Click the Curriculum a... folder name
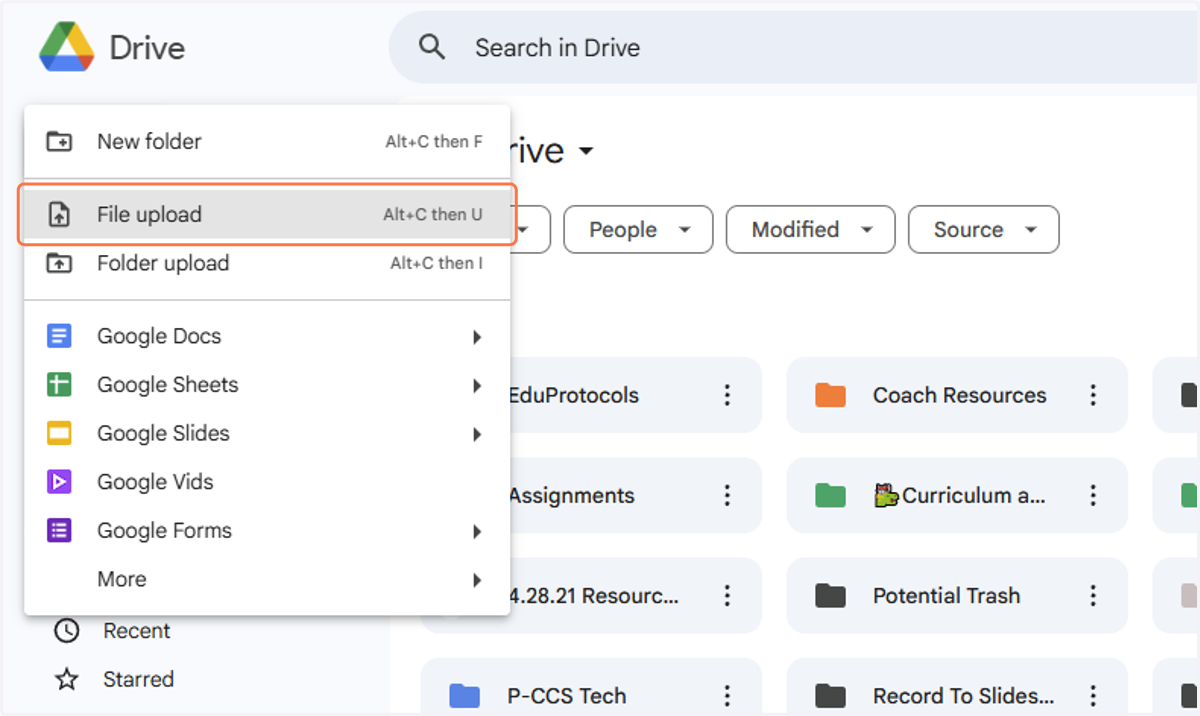Screen dimensions: 1200x716 point(960,495)
